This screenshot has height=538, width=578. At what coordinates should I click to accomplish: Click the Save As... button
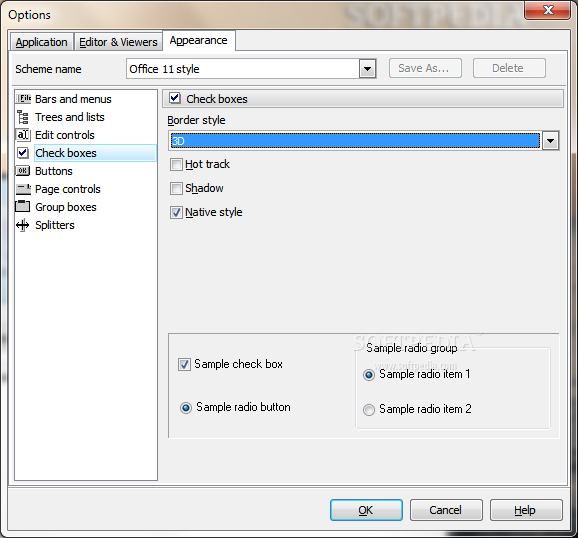[x=425, y=68]
